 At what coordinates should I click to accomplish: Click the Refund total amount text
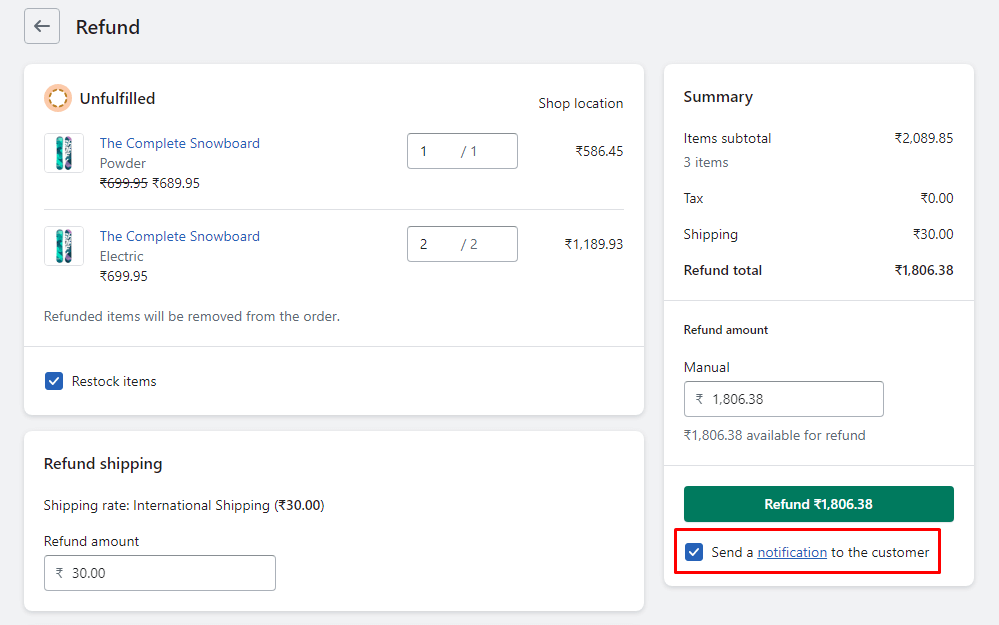(x=924, y=270)
